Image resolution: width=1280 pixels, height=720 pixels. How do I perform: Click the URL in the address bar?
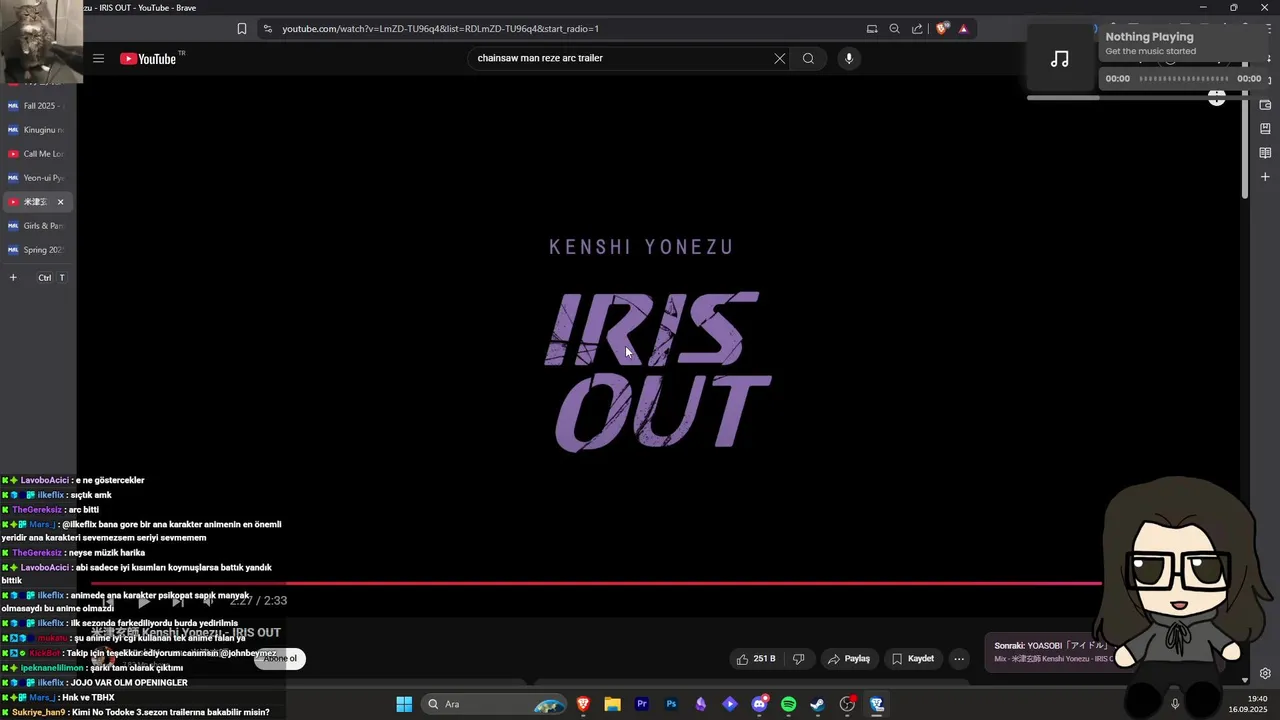click(441, 29)
